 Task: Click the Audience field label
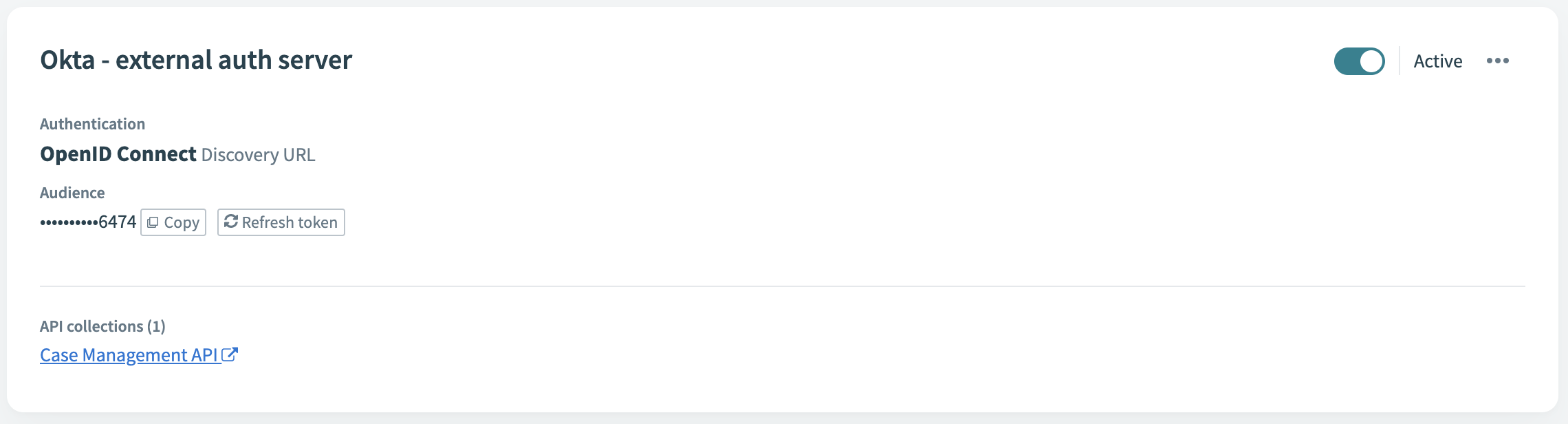[72, 193]
